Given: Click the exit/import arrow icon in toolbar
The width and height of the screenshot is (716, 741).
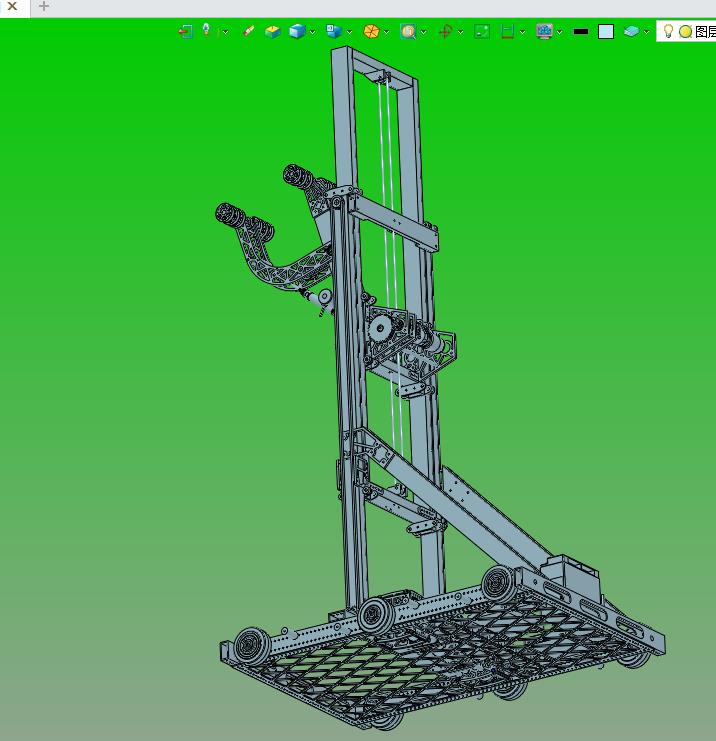Looking at the screenshot, I should point(186,32).
